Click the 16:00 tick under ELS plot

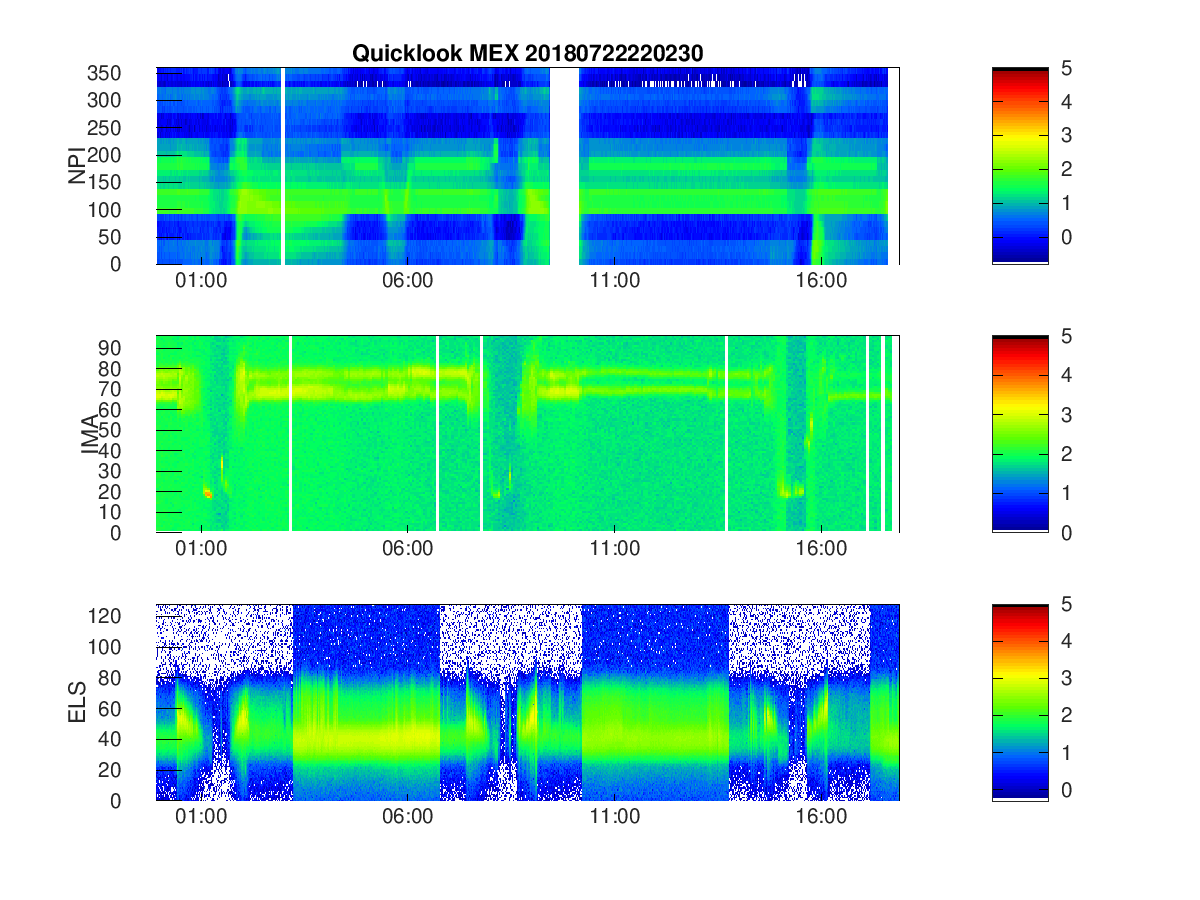click(821, 817)
